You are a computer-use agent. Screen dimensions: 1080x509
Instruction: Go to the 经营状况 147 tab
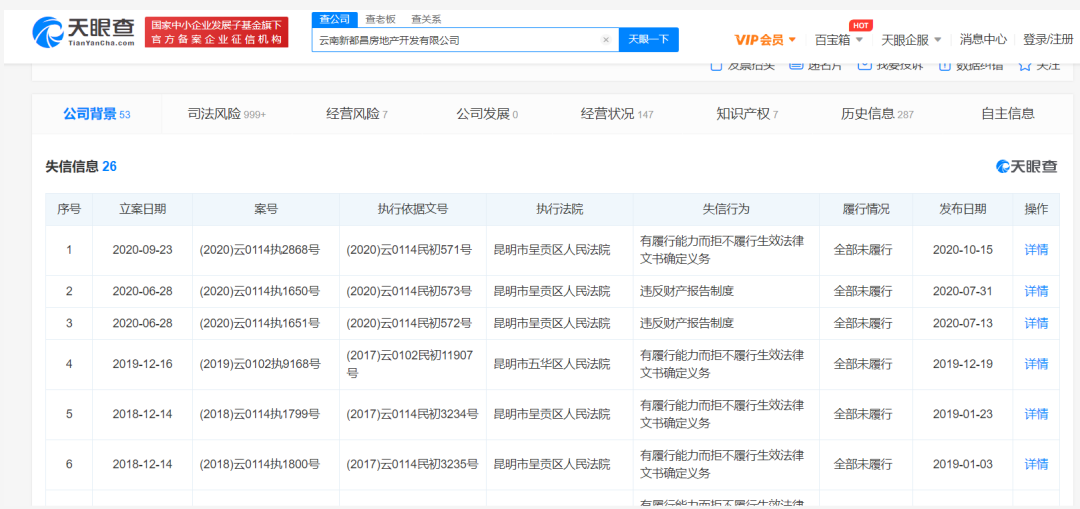tap(617, 114)
